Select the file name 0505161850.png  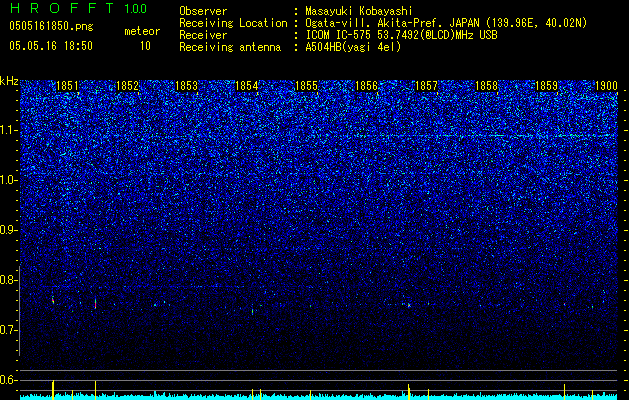tap(51, 27)
